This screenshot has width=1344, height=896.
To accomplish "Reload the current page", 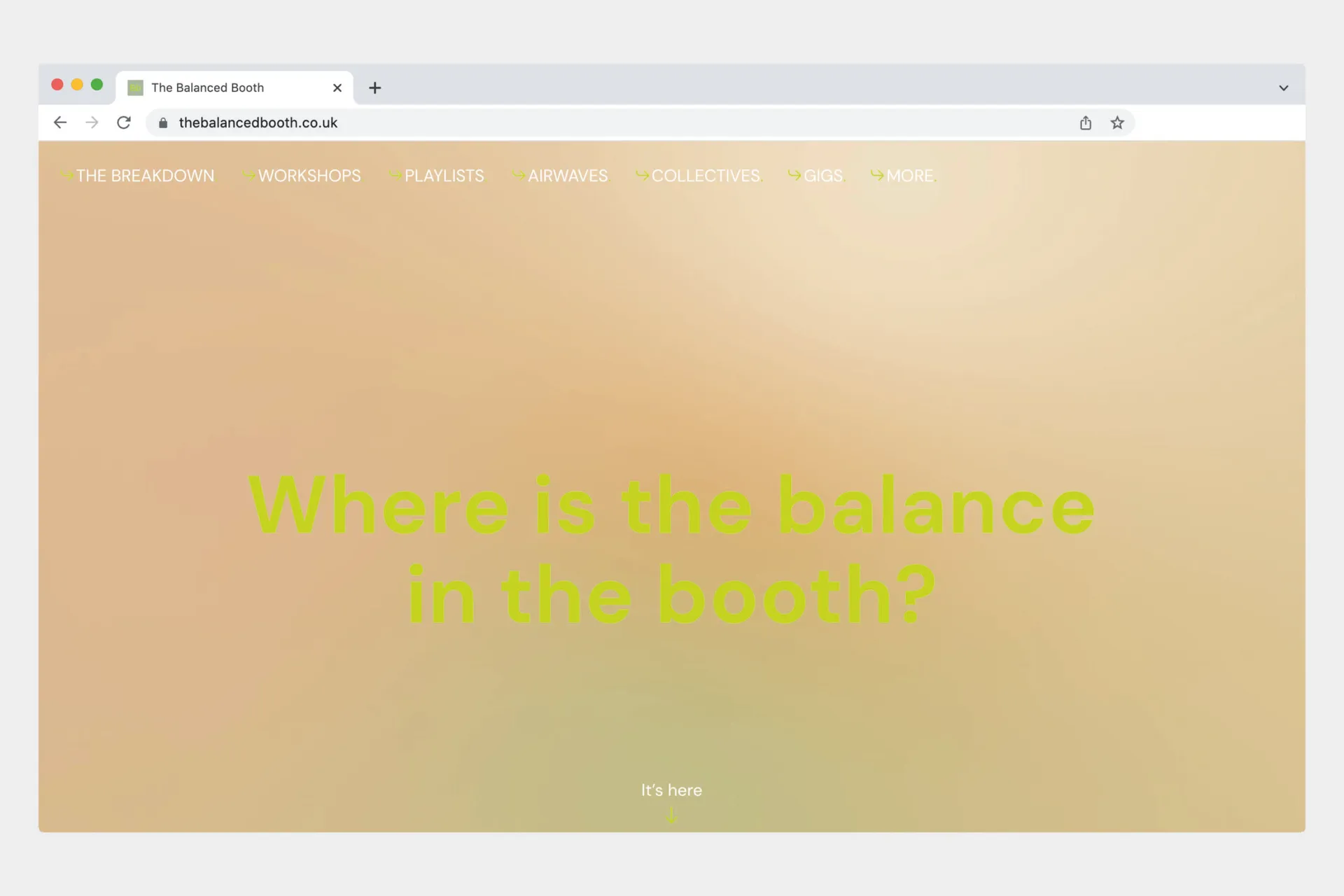I will [x=124, y=122].
